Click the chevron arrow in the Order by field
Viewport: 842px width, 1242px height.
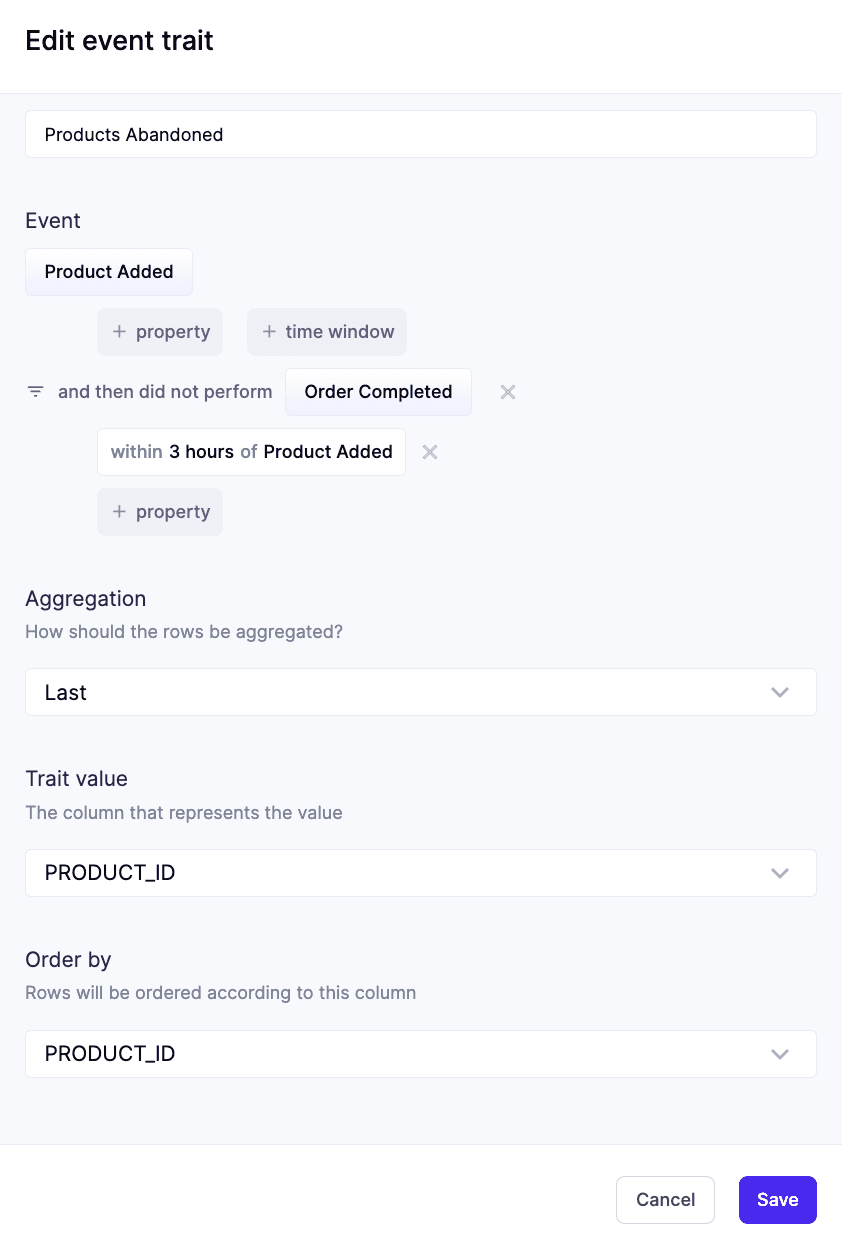coord(780,1054)
